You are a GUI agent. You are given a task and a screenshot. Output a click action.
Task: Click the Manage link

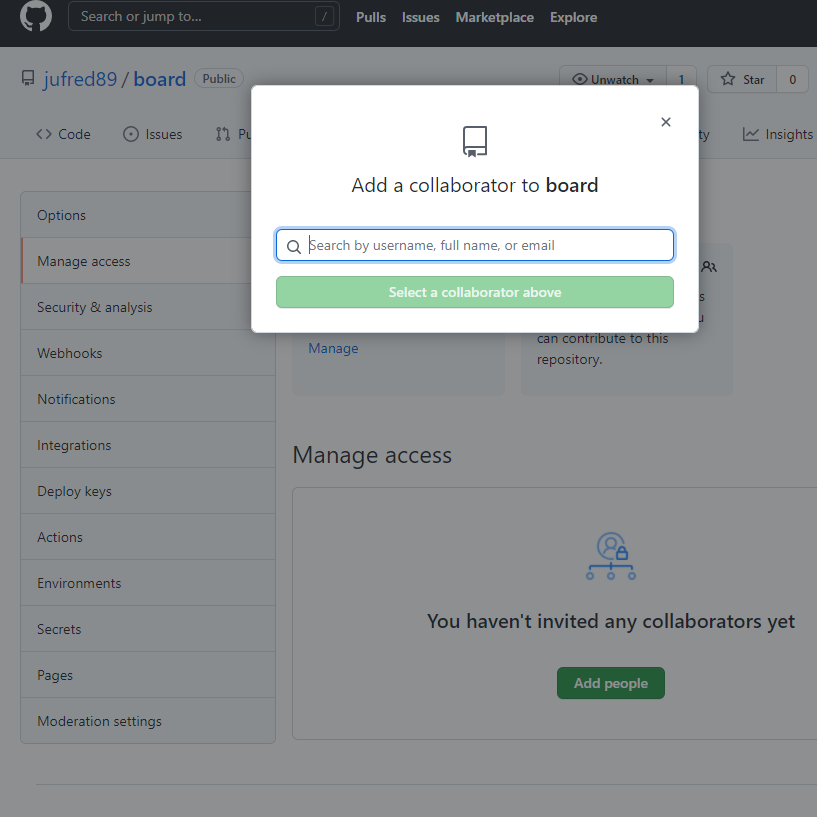click(x=333, y=348)
